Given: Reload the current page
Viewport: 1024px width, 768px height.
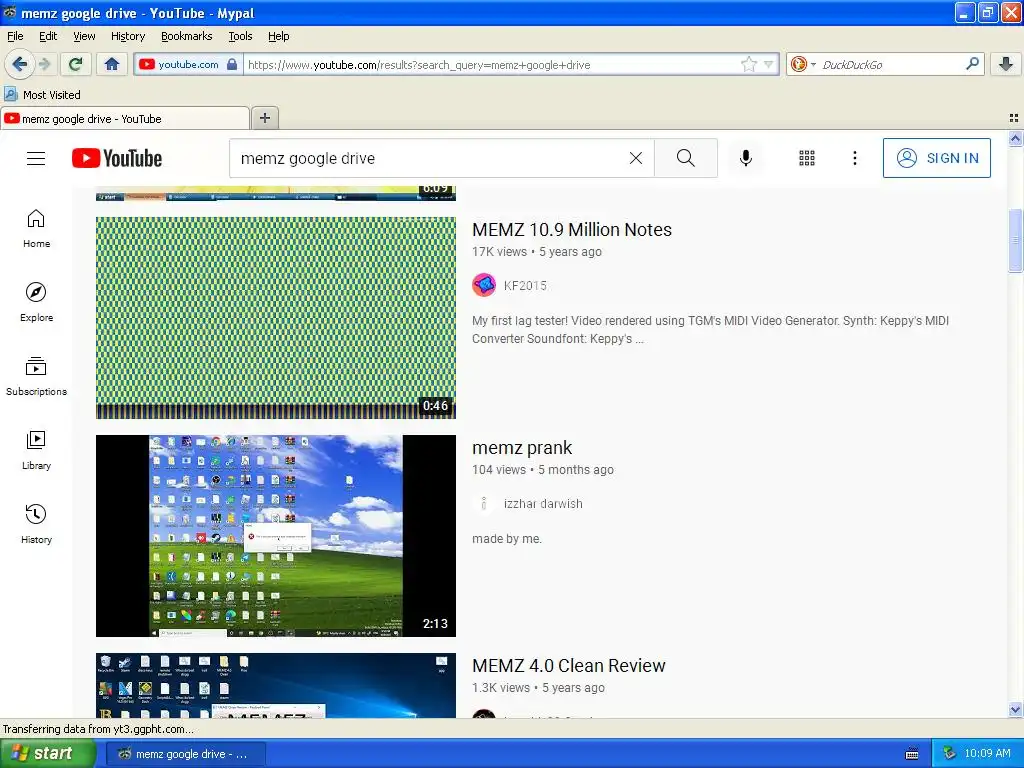Looking at the screenshot, I should tap(76, 64).
